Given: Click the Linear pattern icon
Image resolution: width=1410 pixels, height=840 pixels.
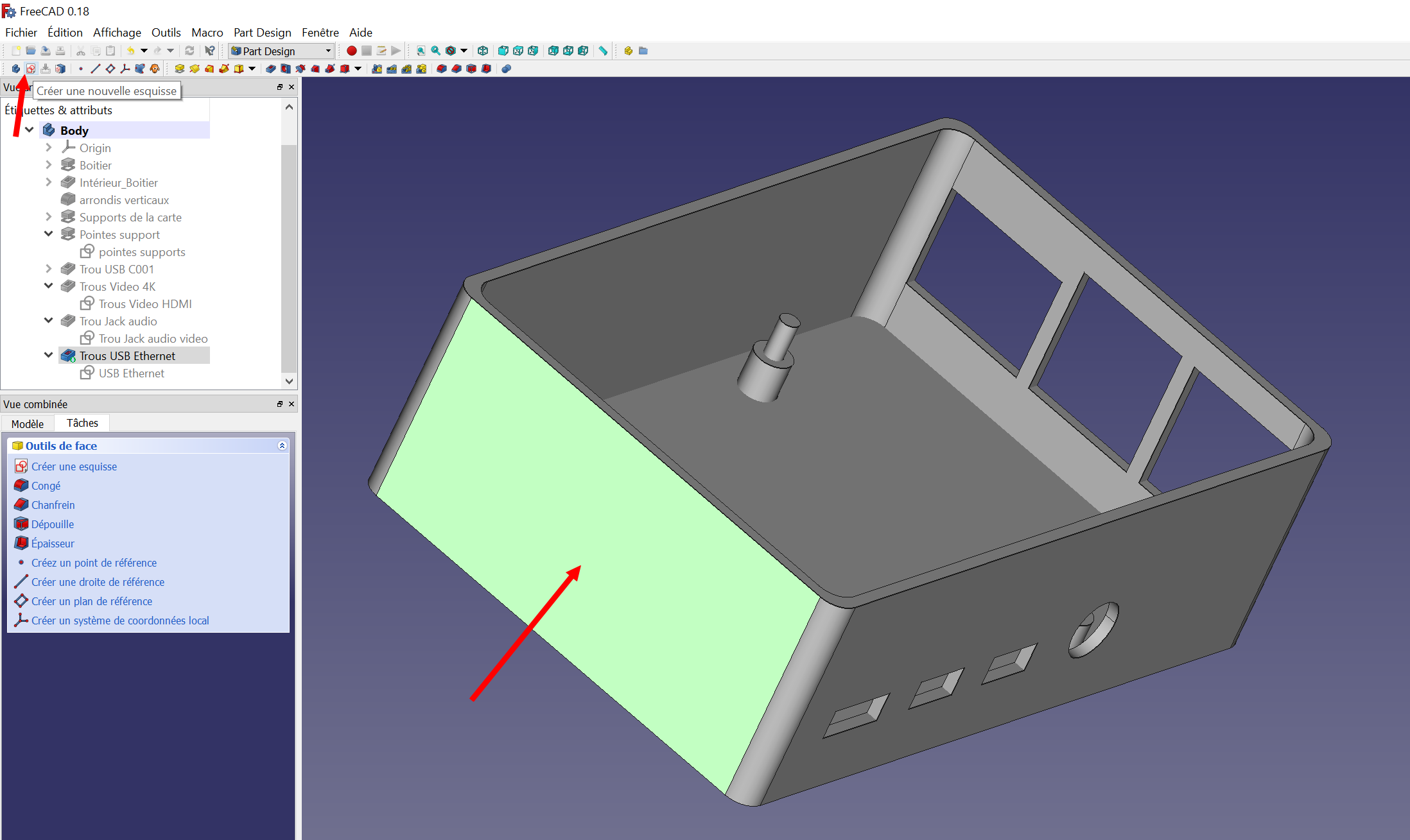Looking at the screenshot, I should 392,69.
